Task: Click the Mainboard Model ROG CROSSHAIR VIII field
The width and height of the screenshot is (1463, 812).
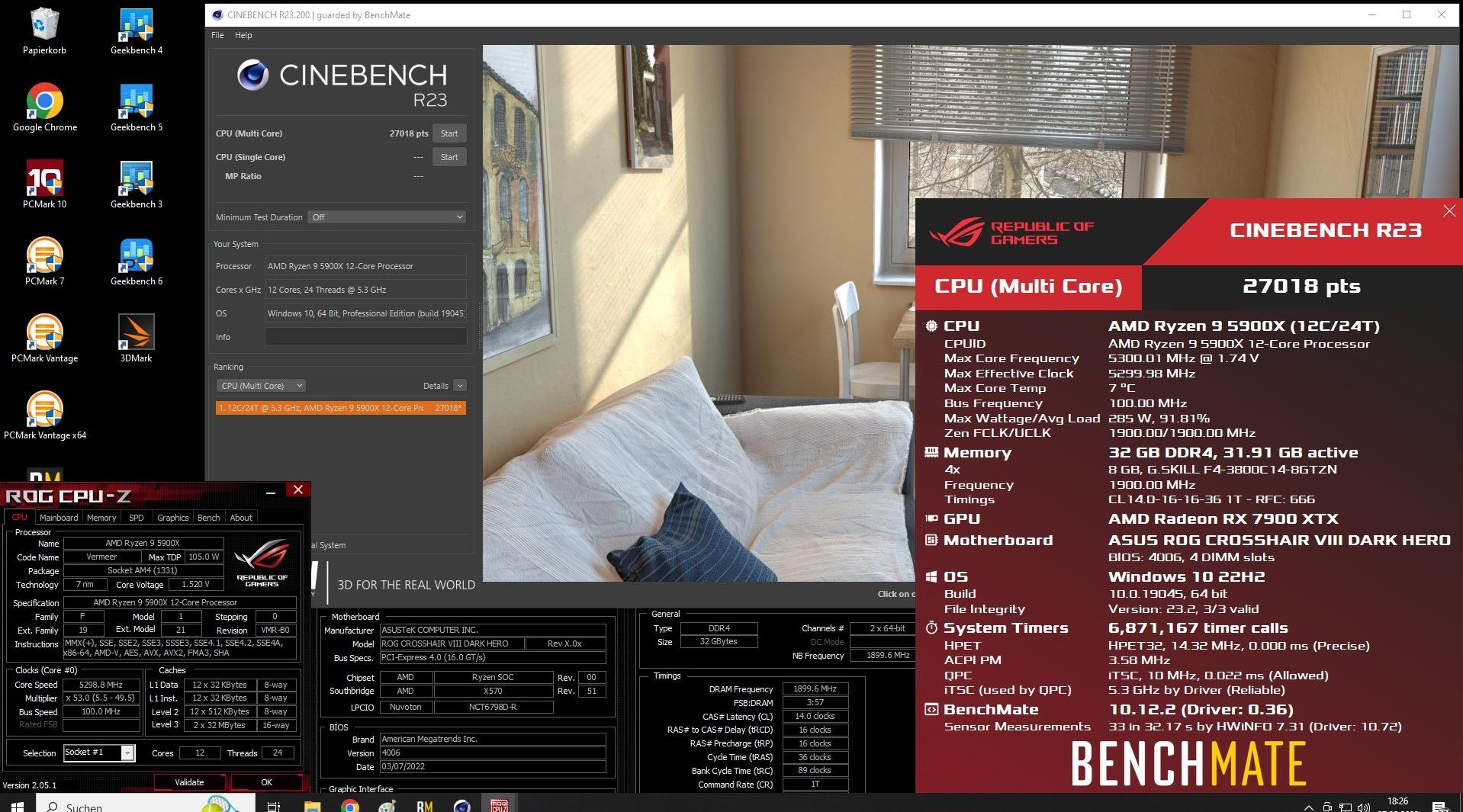Action: (x=452, y=644)
